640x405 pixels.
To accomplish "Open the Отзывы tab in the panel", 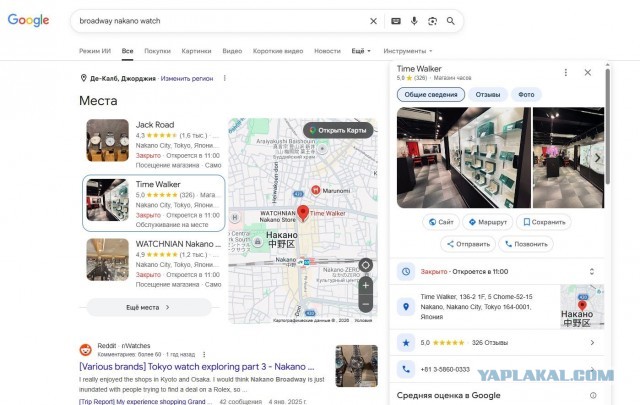I will [x=487, y=95].
